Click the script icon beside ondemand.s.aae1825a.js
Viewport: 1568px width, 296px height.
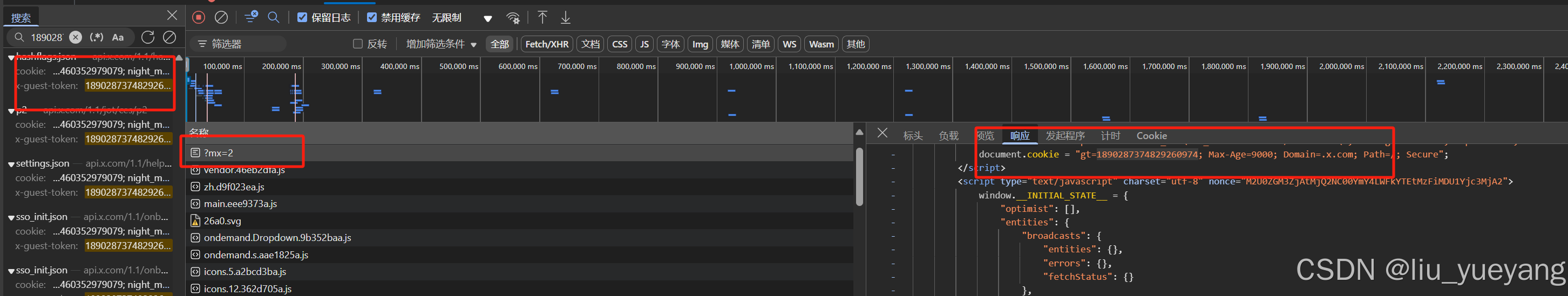[195, 254]
